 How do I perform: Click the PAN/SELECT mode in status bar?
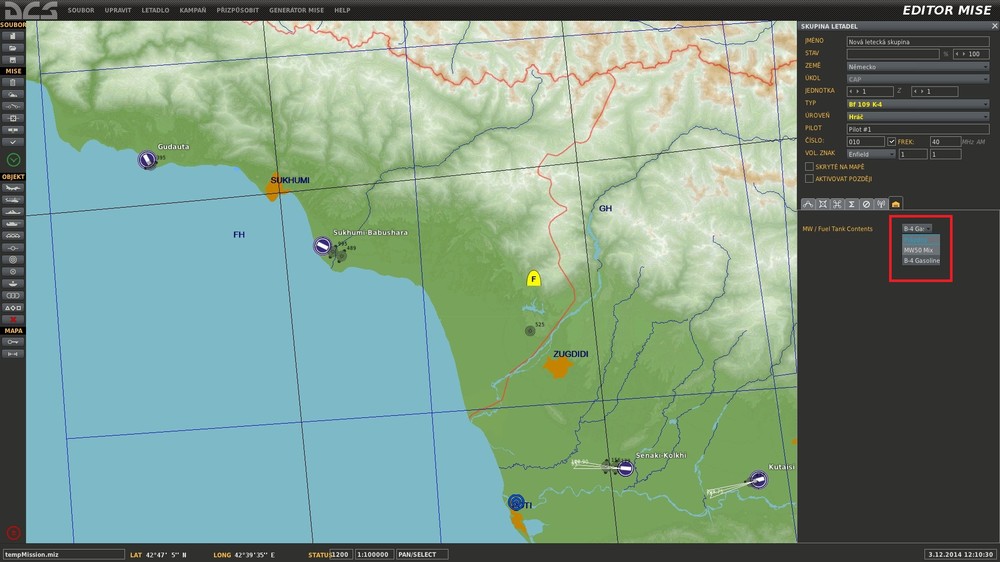tap(422, 554)
